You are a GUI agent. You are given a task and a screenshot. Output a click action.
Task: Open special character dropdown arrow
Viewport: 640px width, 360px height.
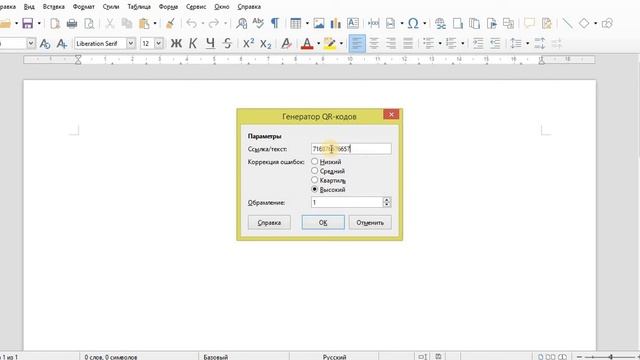tap(424, 23)
